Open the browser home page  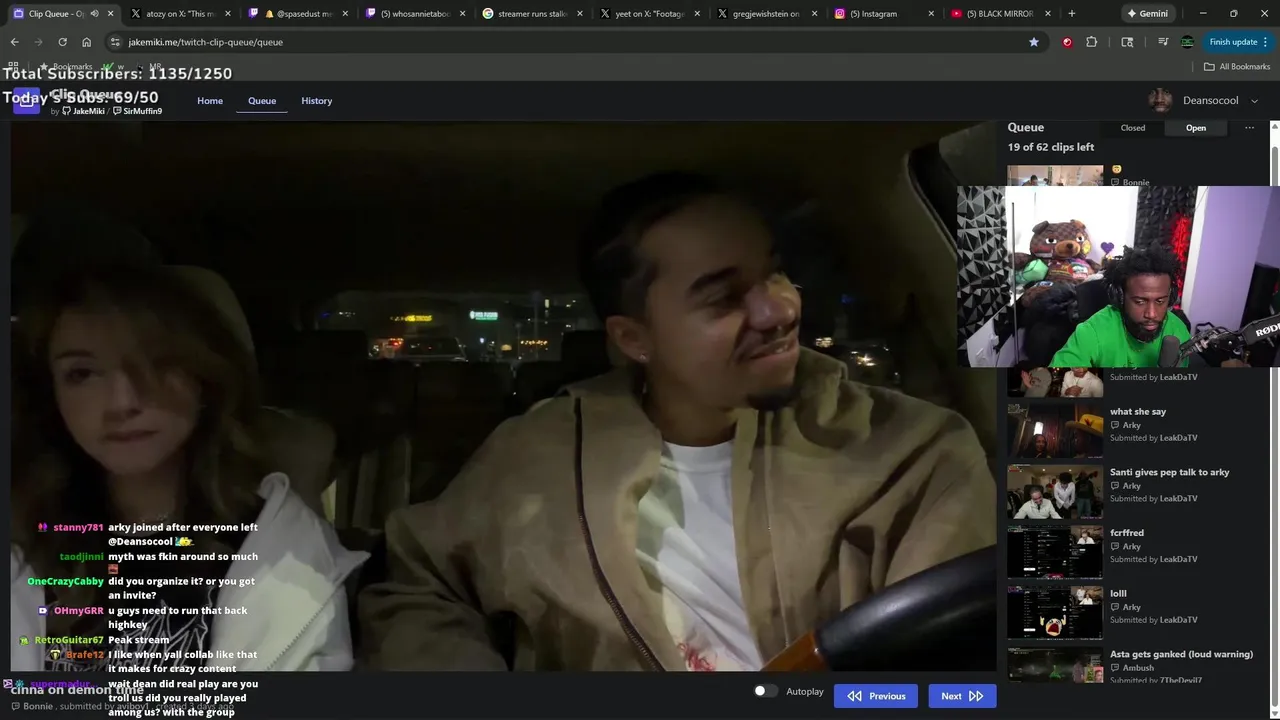[86, 42]
